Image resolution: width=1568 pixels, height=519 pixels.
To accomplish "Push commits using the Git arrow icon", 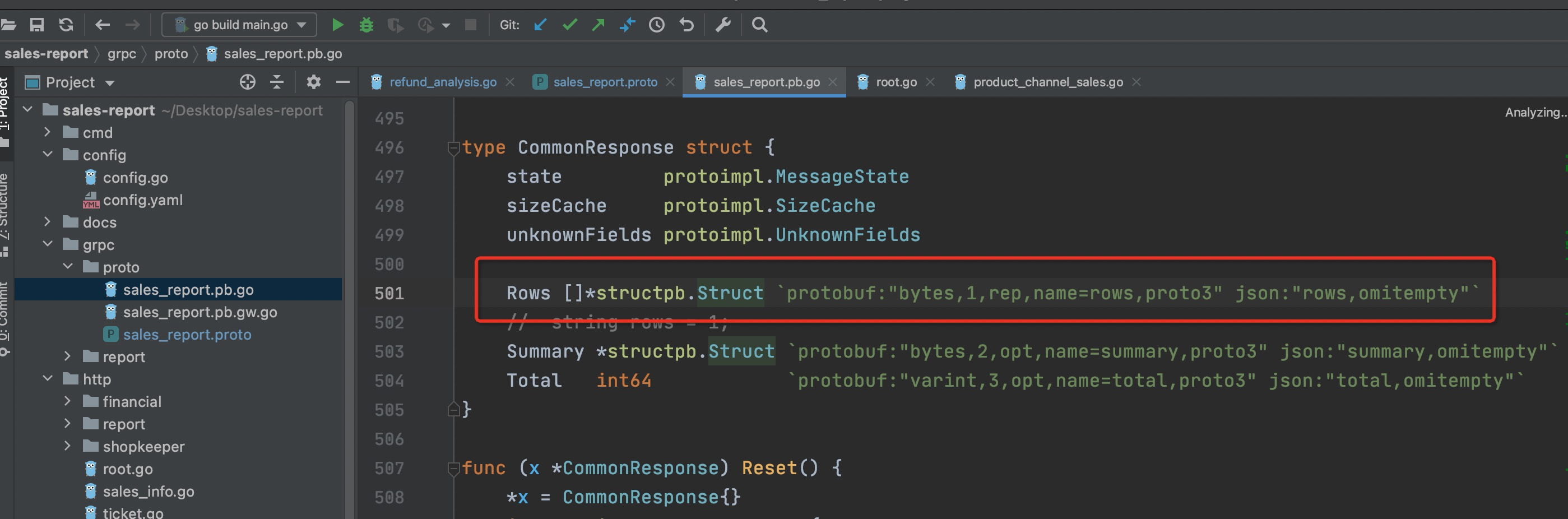I will [598, 25].
